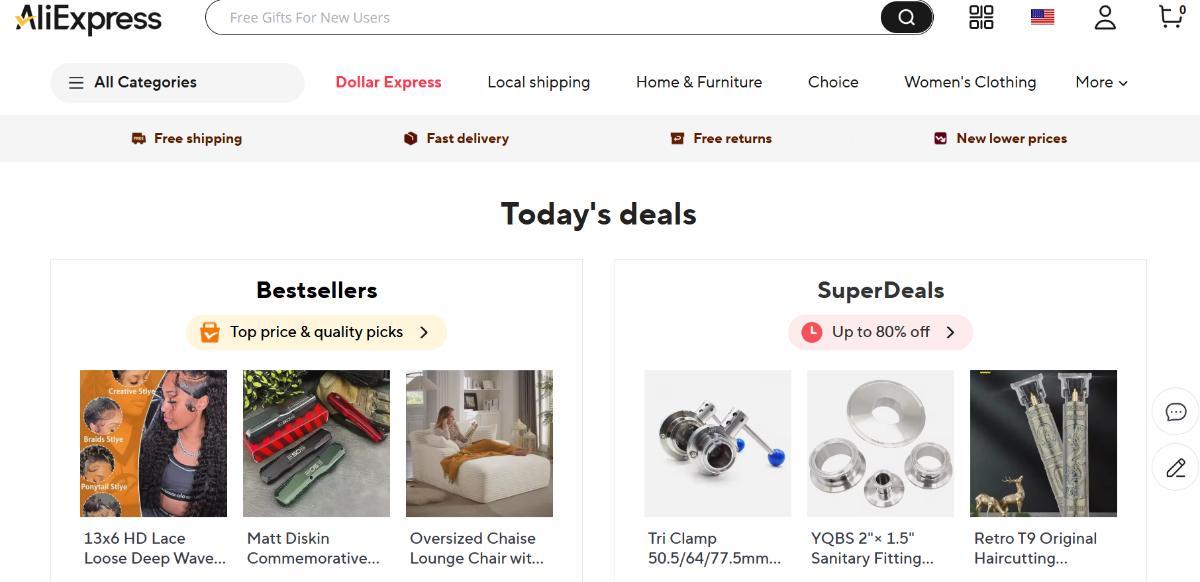Click the Local shipping link
Screen dimensions: 1200x582
pos(538,82)
